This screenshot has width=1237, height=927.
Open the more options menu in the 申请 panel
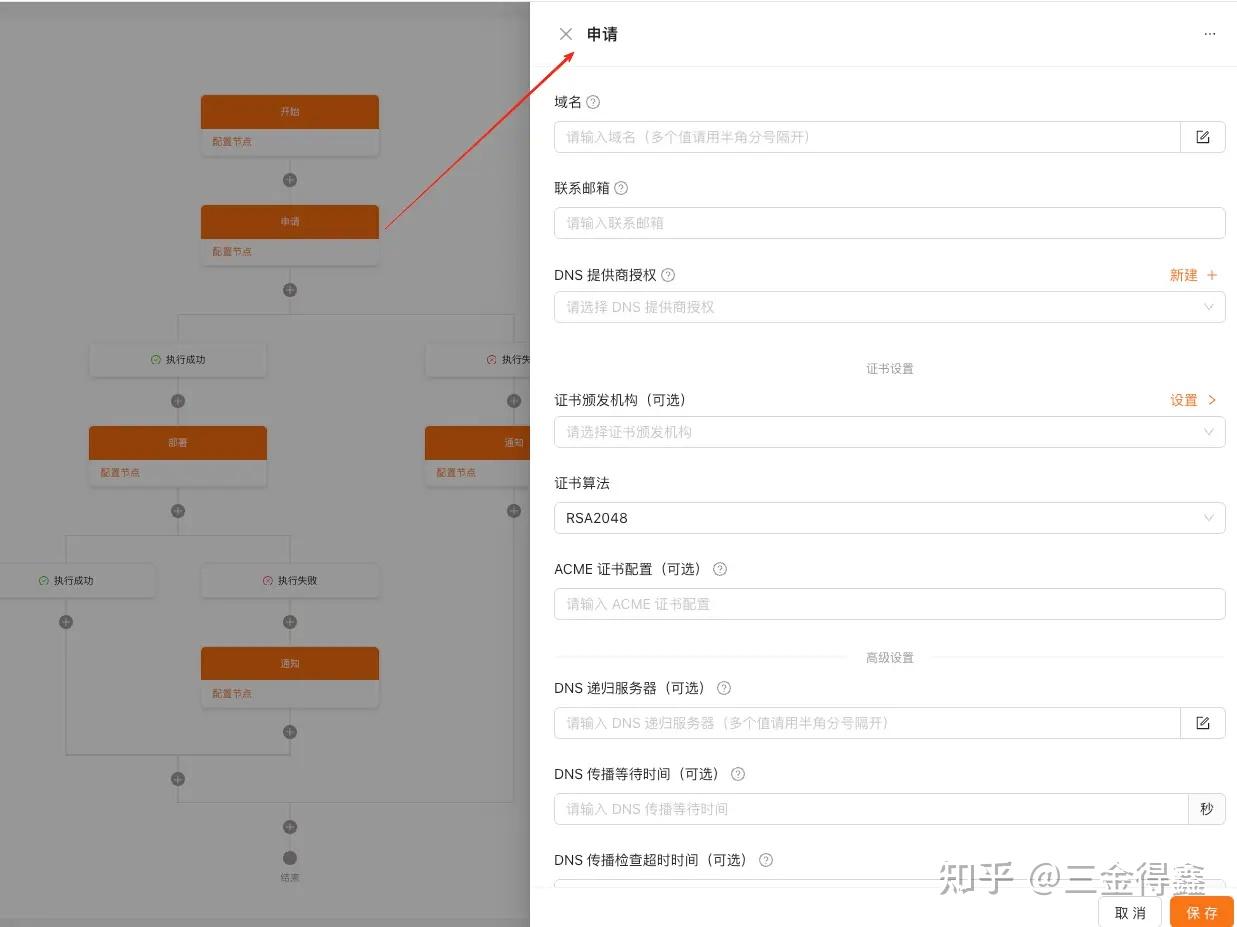coord(1209,33)
